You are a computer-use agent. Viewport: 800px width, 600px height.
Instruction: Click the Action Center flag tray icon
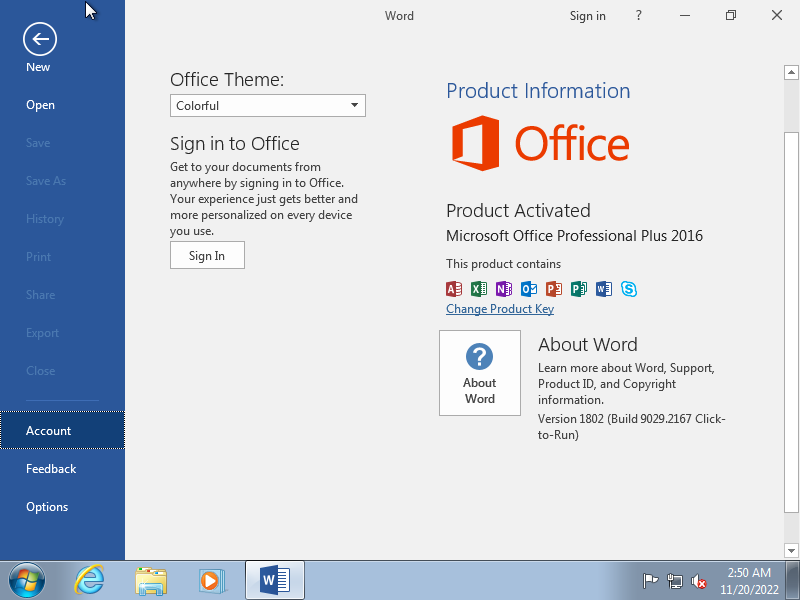(650, 581)
